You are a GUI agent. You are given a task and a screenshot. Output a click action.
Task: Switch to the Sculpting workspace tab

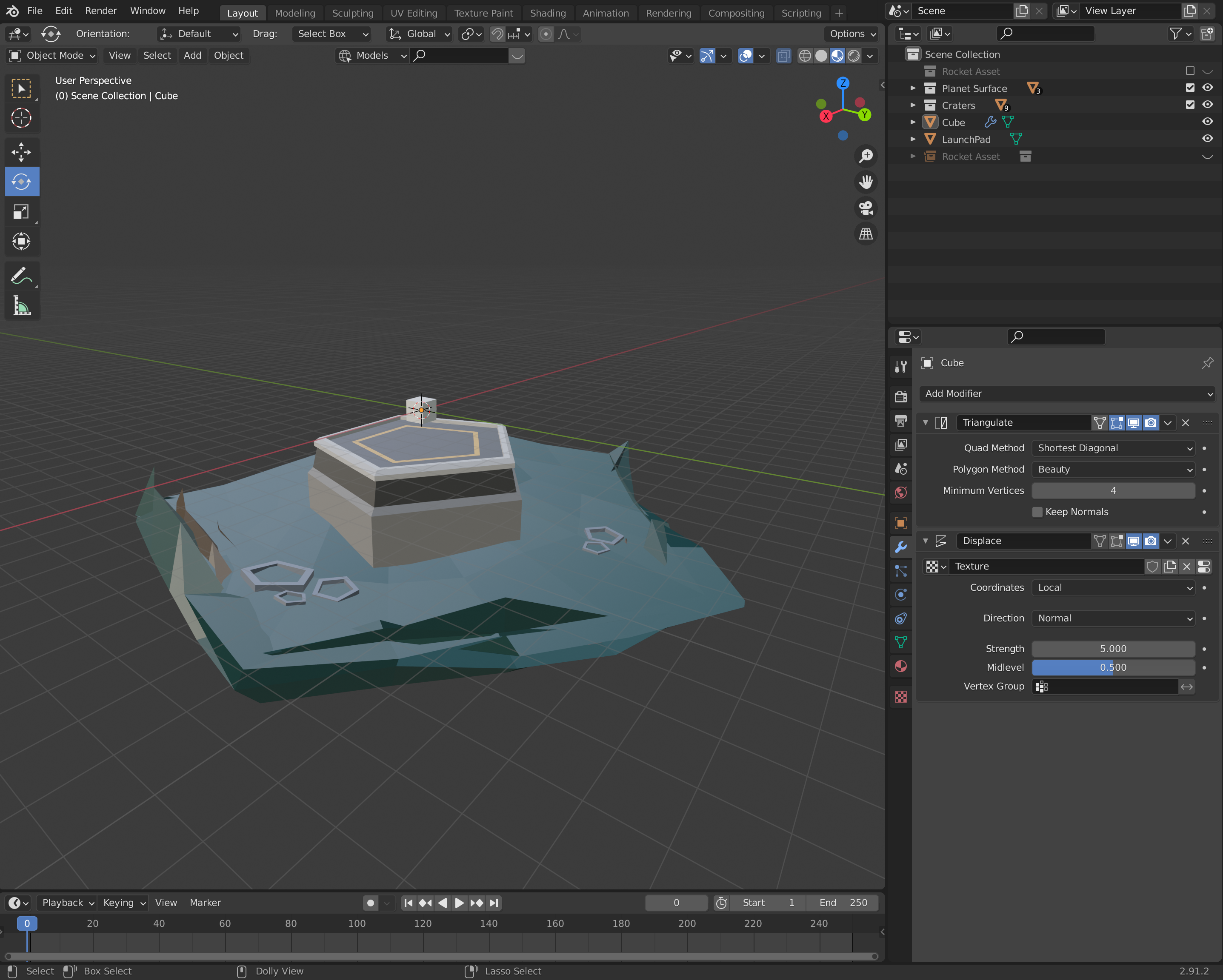click(352, 12)
